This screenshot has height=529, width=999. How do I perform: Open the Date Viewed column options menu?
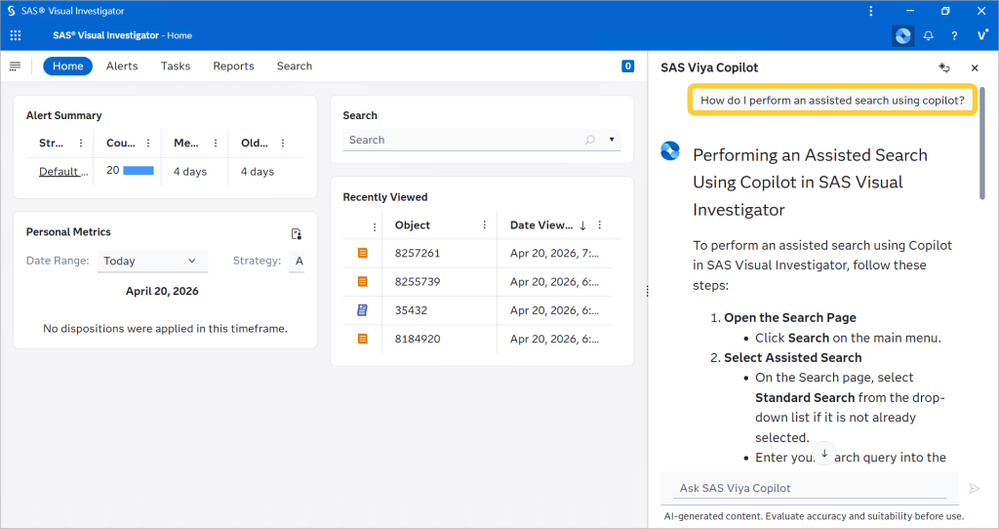point(600,225)
